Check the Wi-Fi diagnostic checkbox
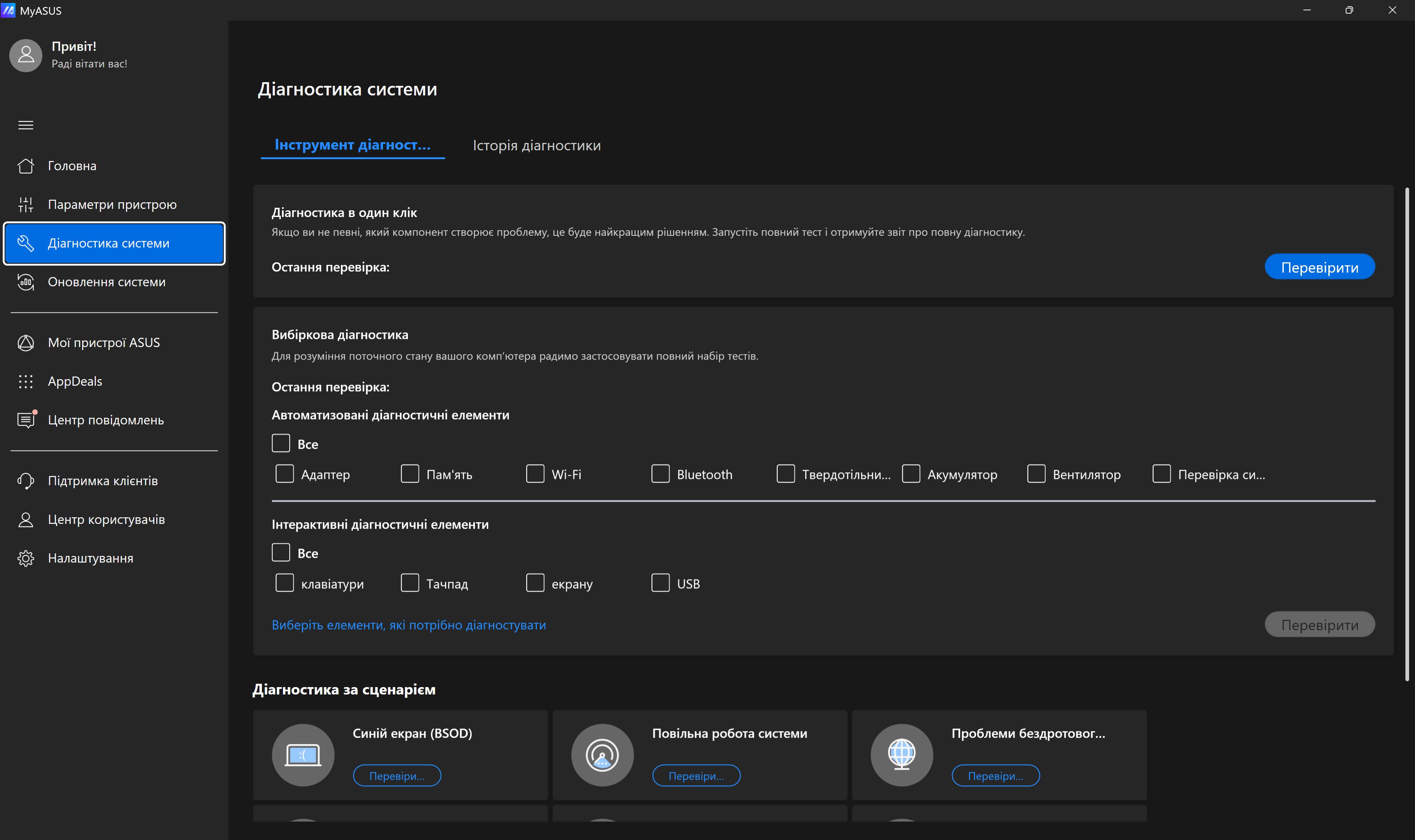Viewport: 1415px width, 840px height. pos(535,474)
